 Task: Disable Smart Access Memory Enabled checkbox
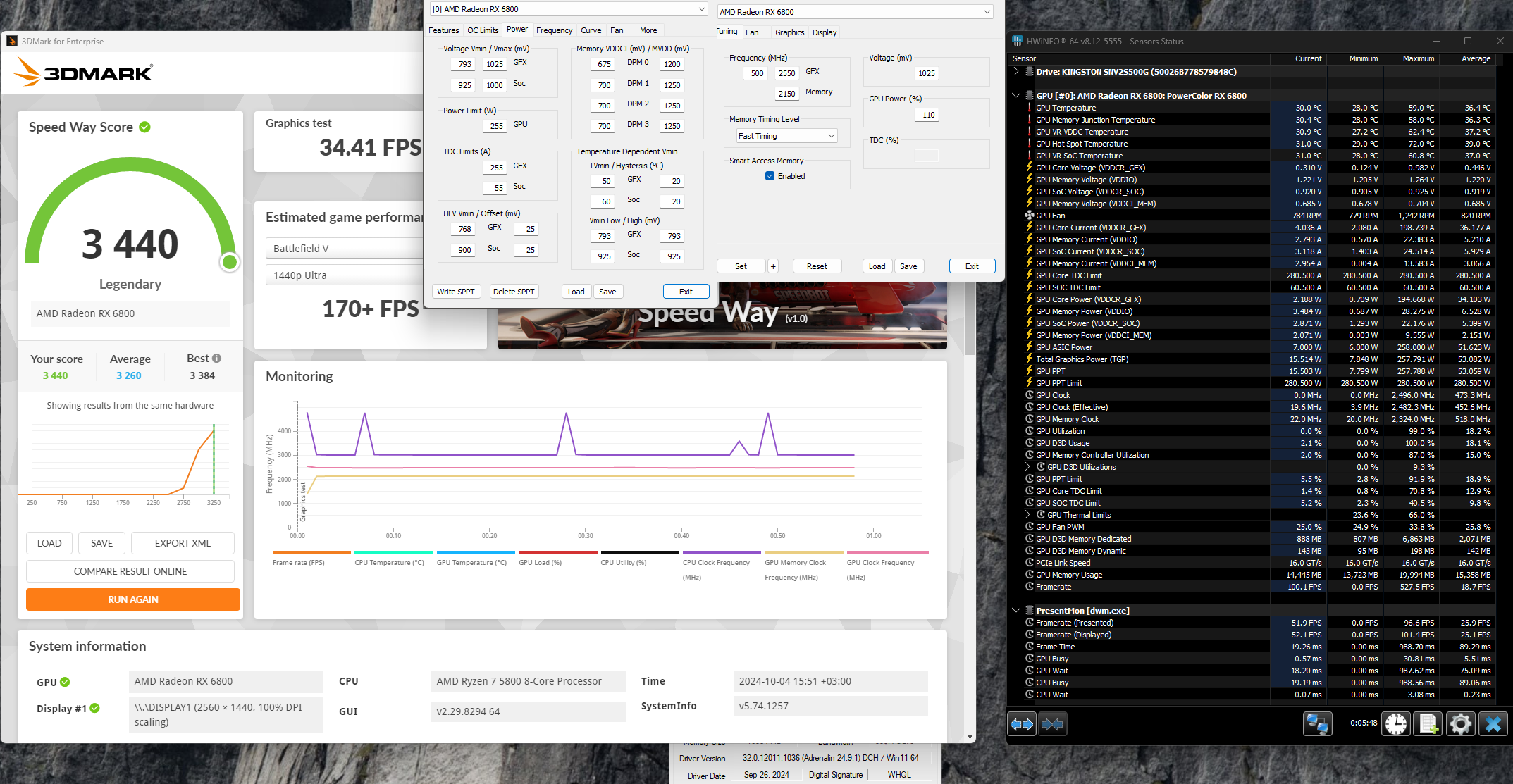pos(770,176)
